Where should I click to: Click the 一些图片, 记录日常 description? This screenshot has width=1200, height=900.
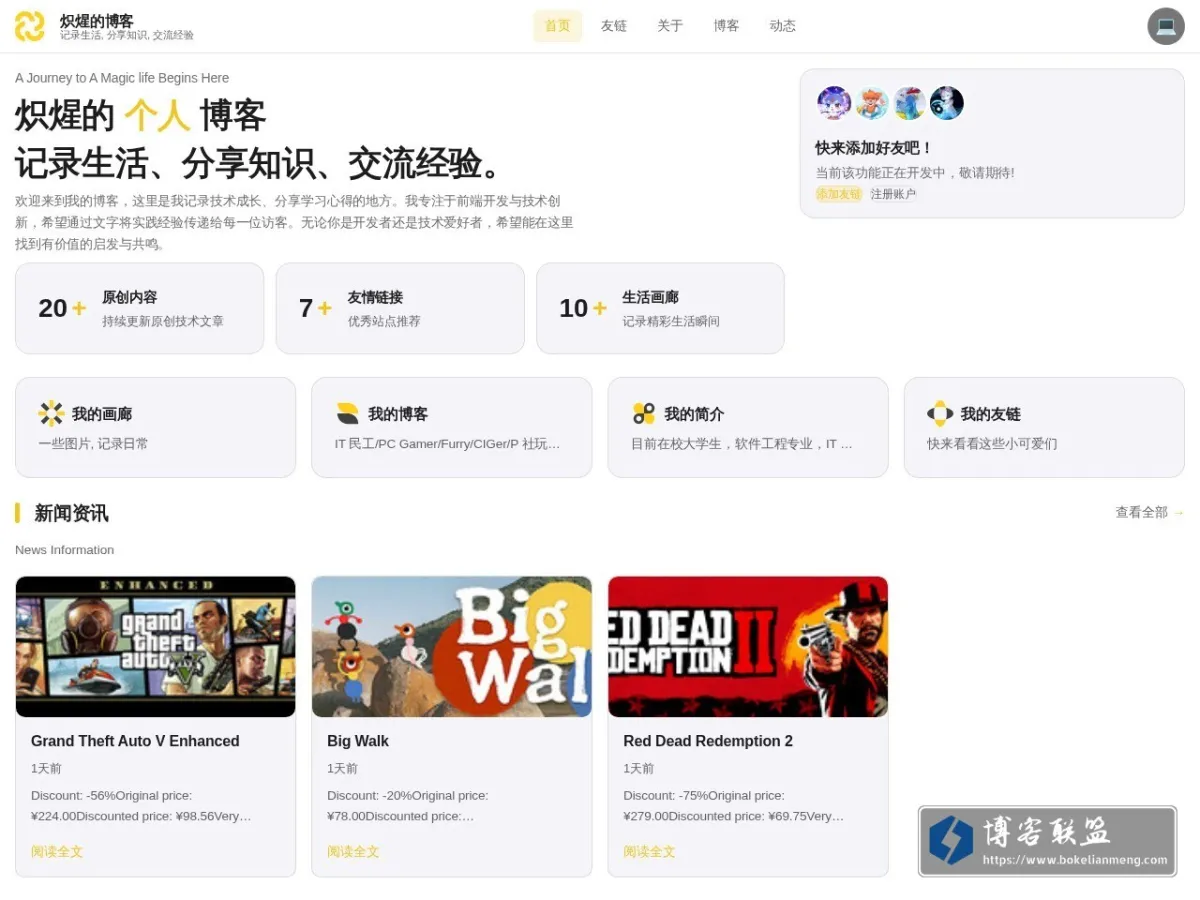93,444
